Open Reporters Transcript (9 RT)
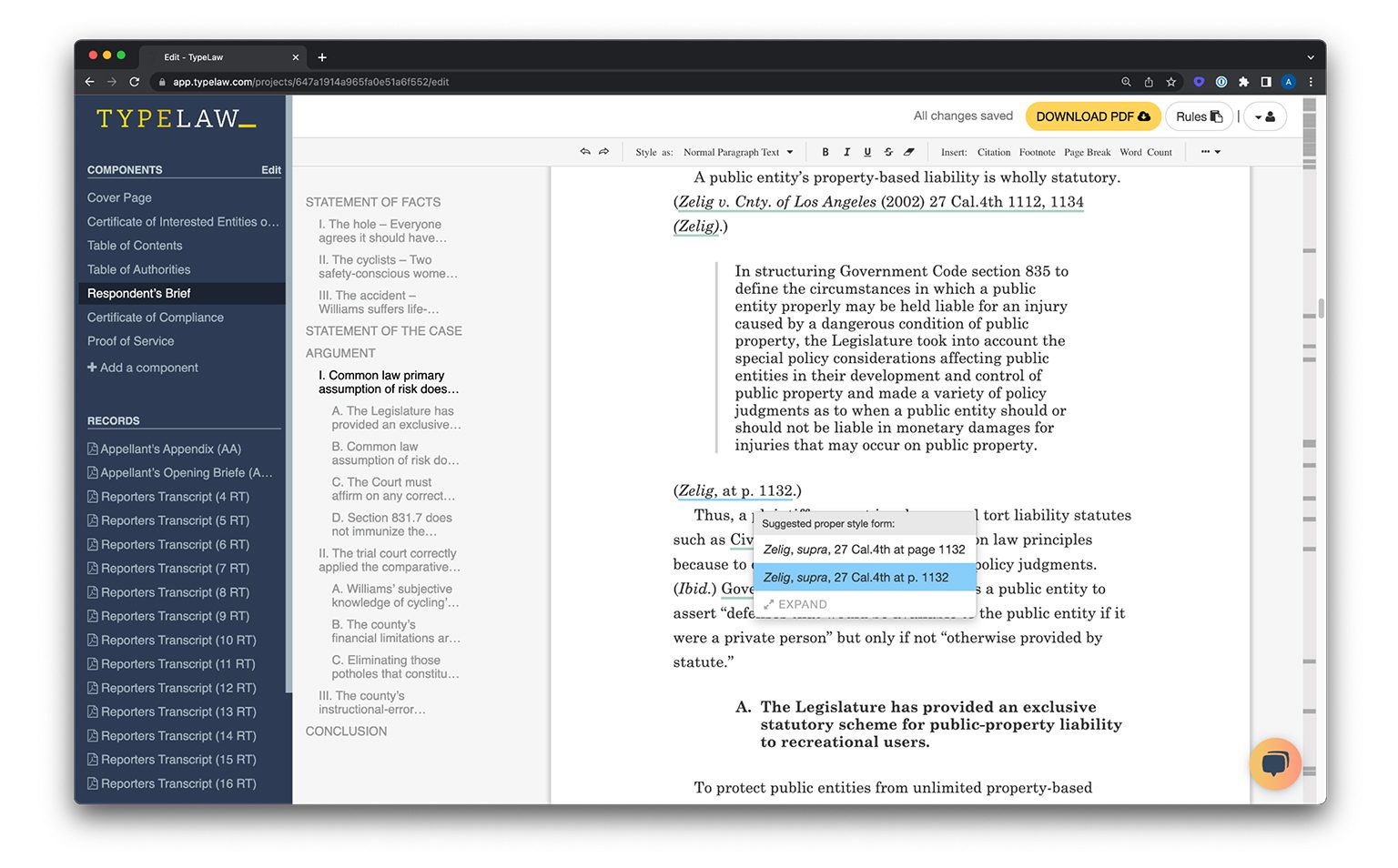This screenshot has height=868, width=1398. [168, 616]
